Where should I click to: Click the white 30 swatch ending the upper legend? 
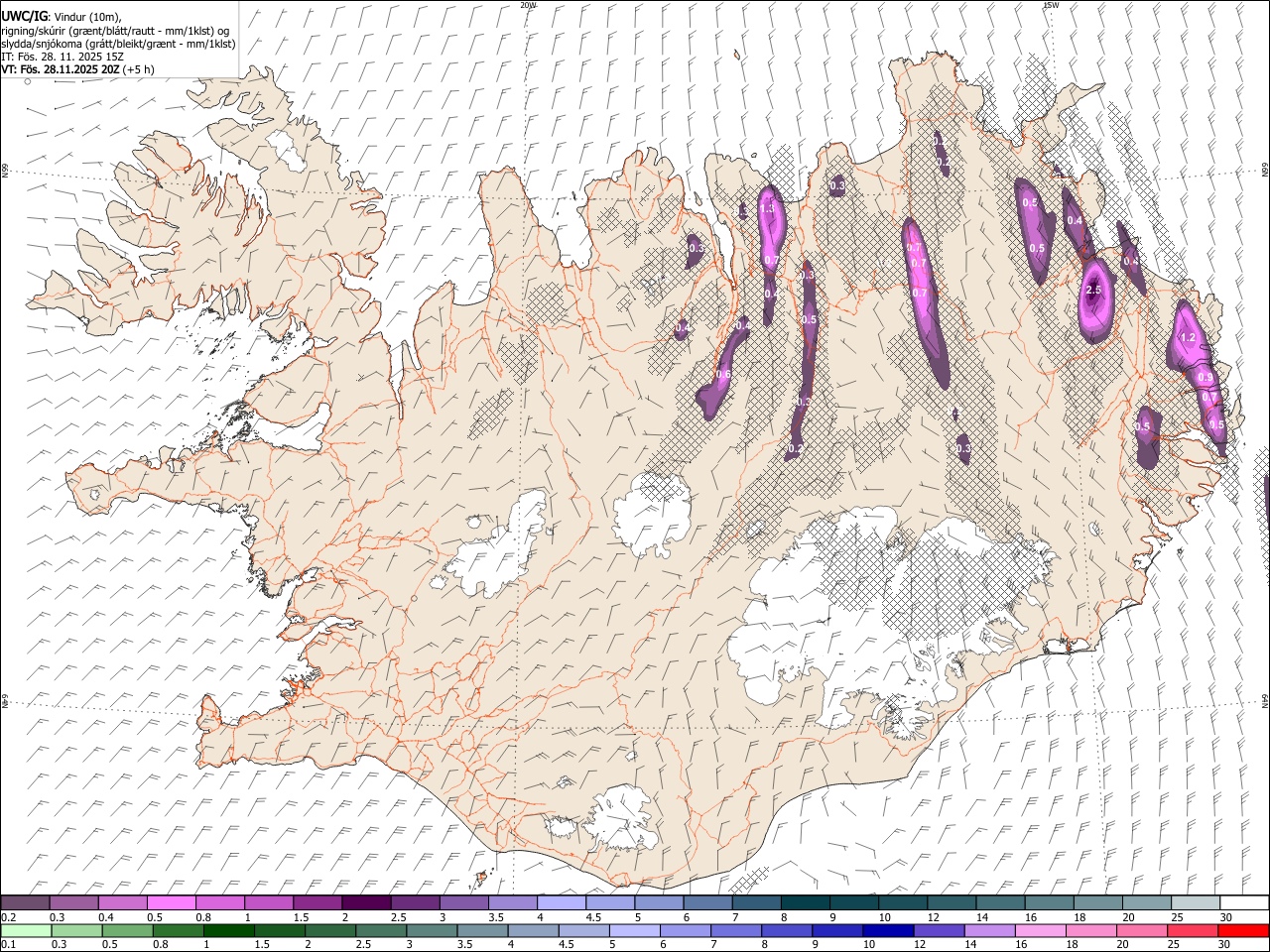tap(1244, 903)
